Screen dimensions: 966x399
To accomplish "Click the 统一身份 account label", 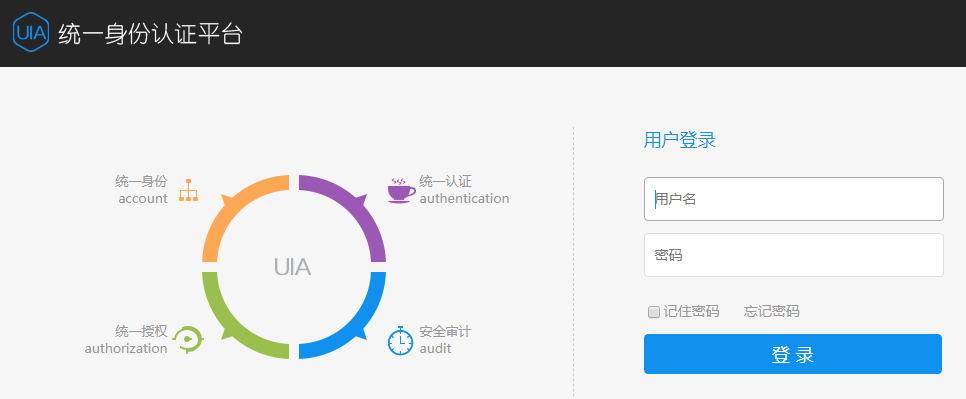I will pyautogui.click(x=142, y=190).
